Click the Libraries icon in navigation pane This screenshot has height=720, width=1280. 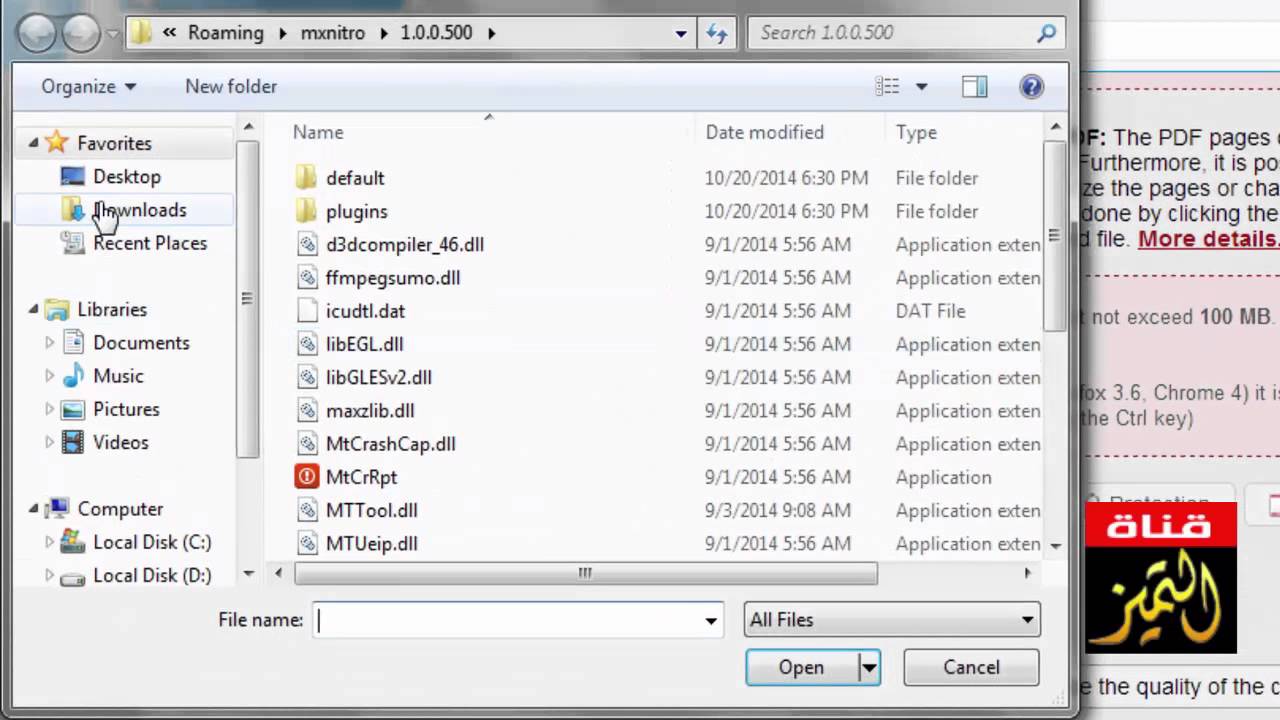pyautogui.click(x=57, y=309)
